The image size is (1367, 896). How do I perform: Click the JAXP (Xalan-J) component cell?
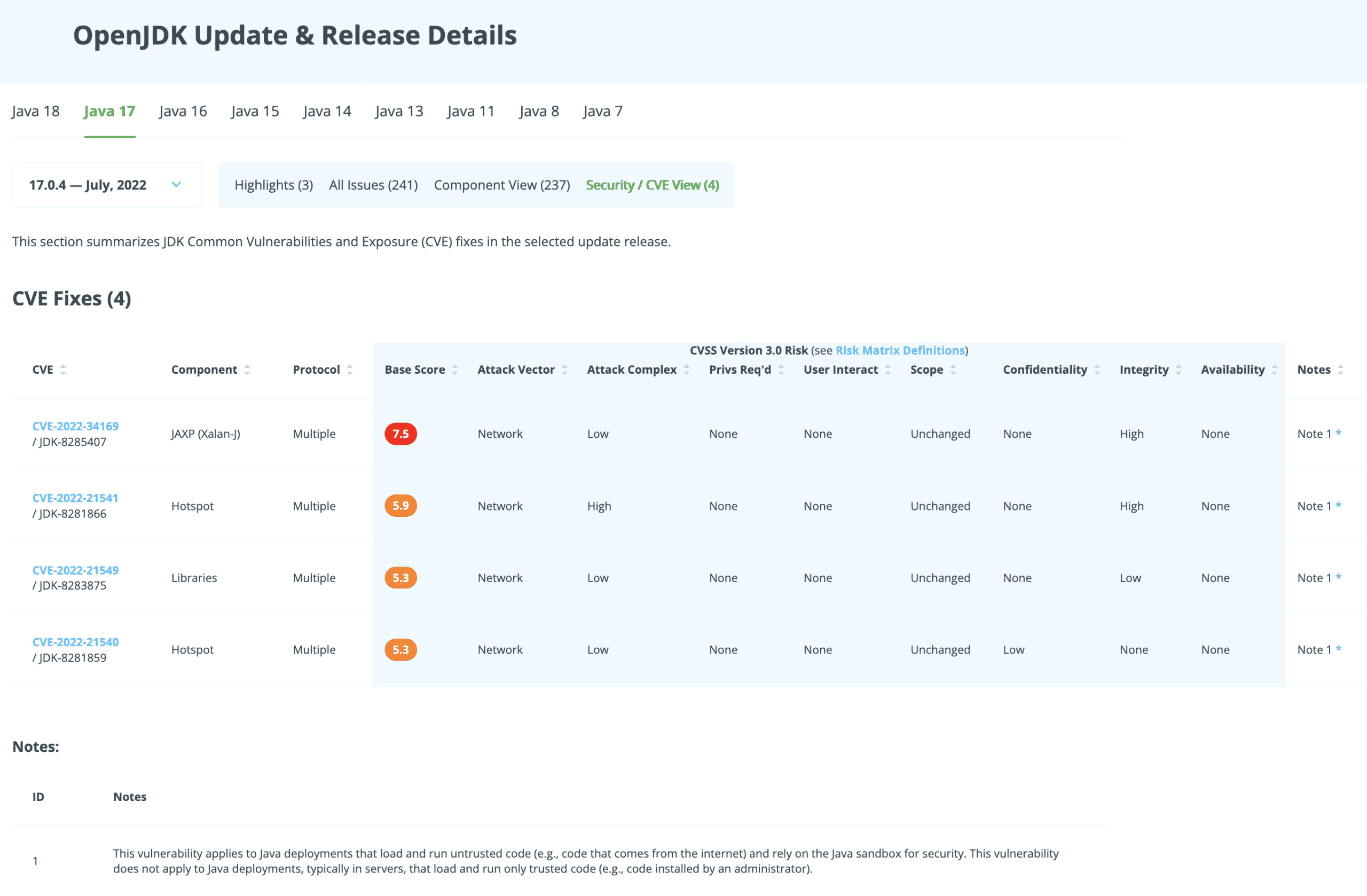pos(206,434)
